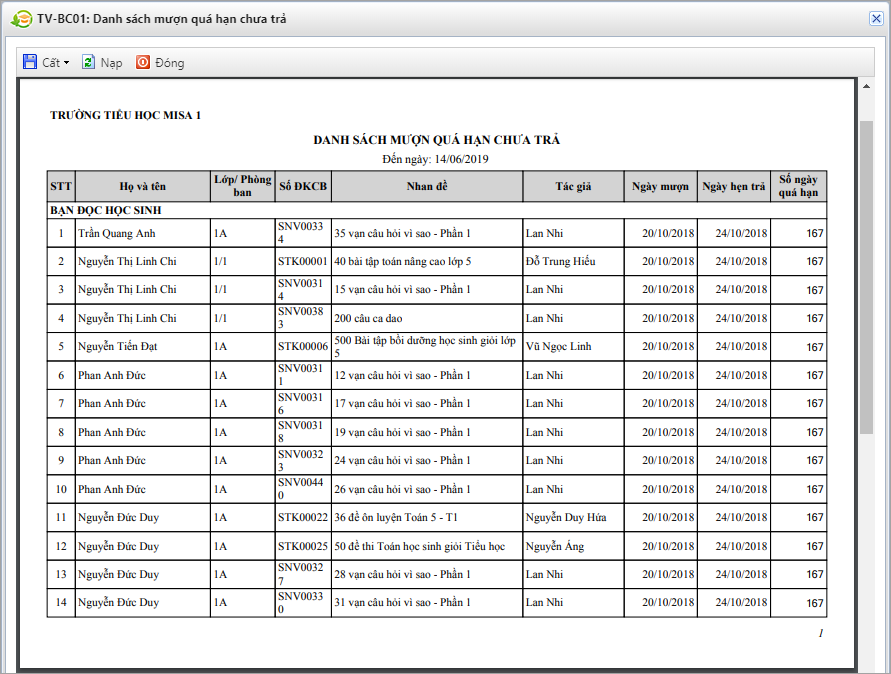This screenshot has height=674, width=891.
Task: Click the Ngày hẹn trả column header
Action: coord(734,186)
